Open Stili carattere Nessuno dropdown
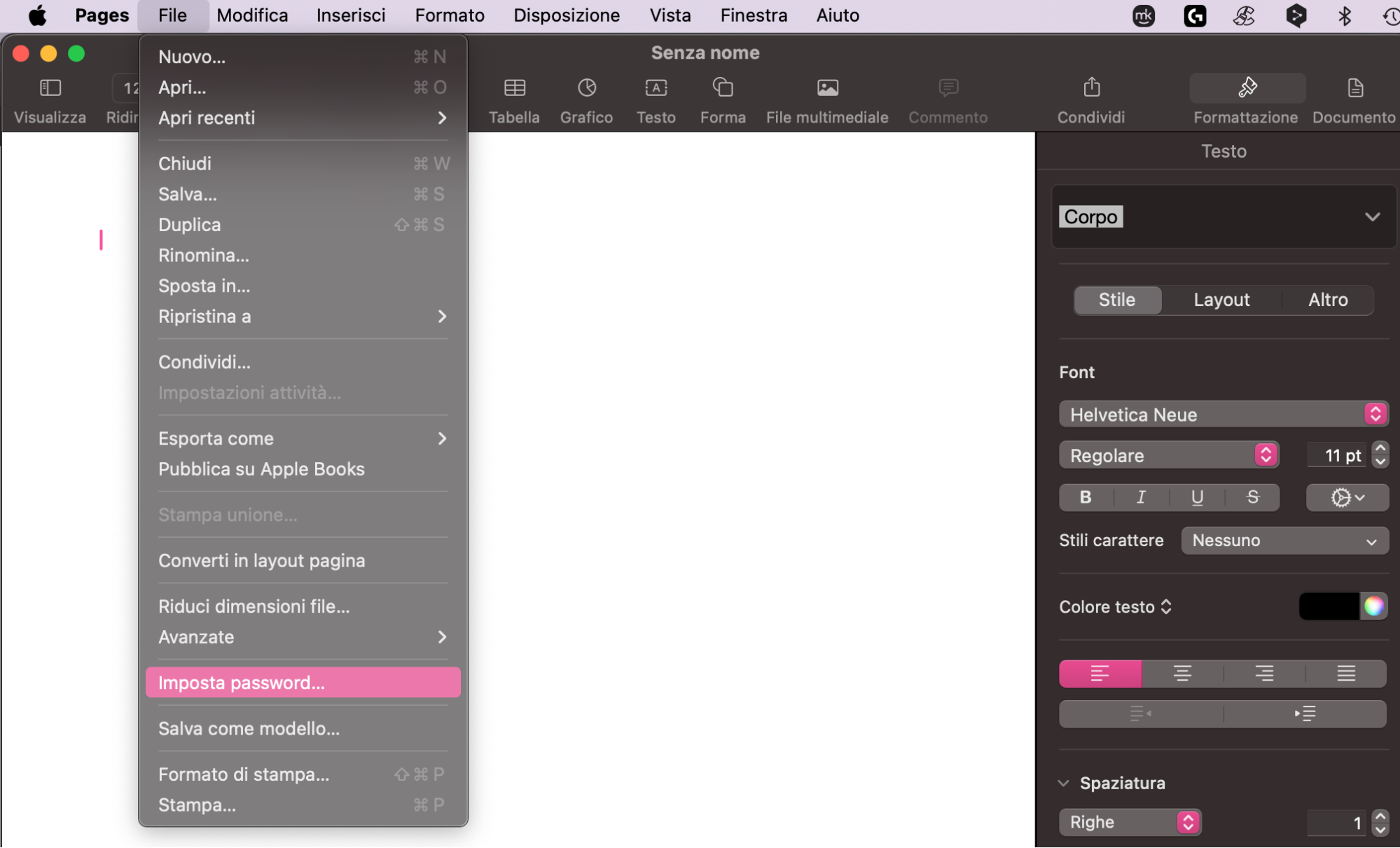The image size is (1400, 848). point(1284,541)
